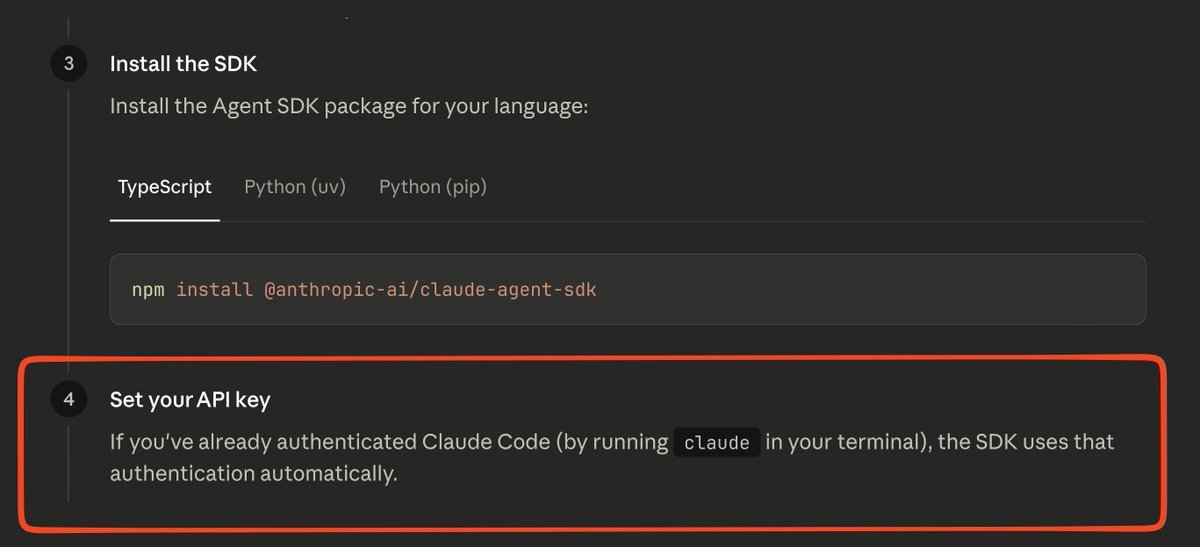The image size is (1200, 547).
Task: Click the inline "claude" code snippet
Action: (716, 442)
